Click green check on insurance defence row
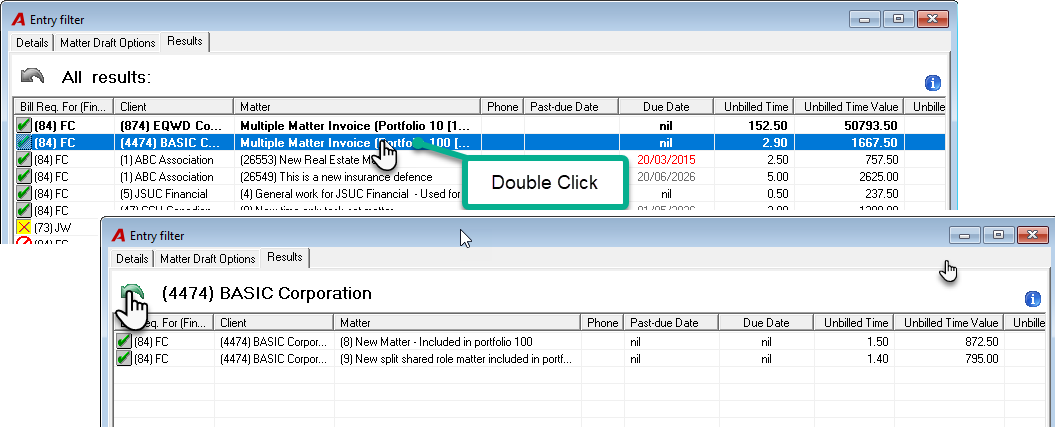The width and height of the screenshot is (1055, 427). click(x=24, y=176)
